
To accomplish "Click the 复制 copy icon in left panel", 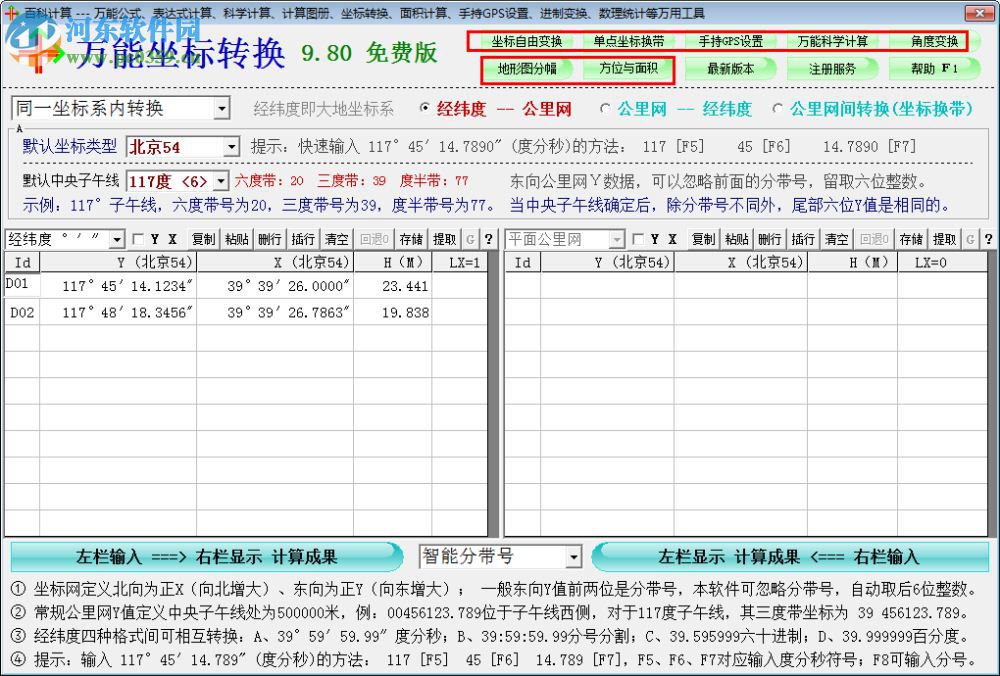I will pyautogui.click(x=204, y=240).
